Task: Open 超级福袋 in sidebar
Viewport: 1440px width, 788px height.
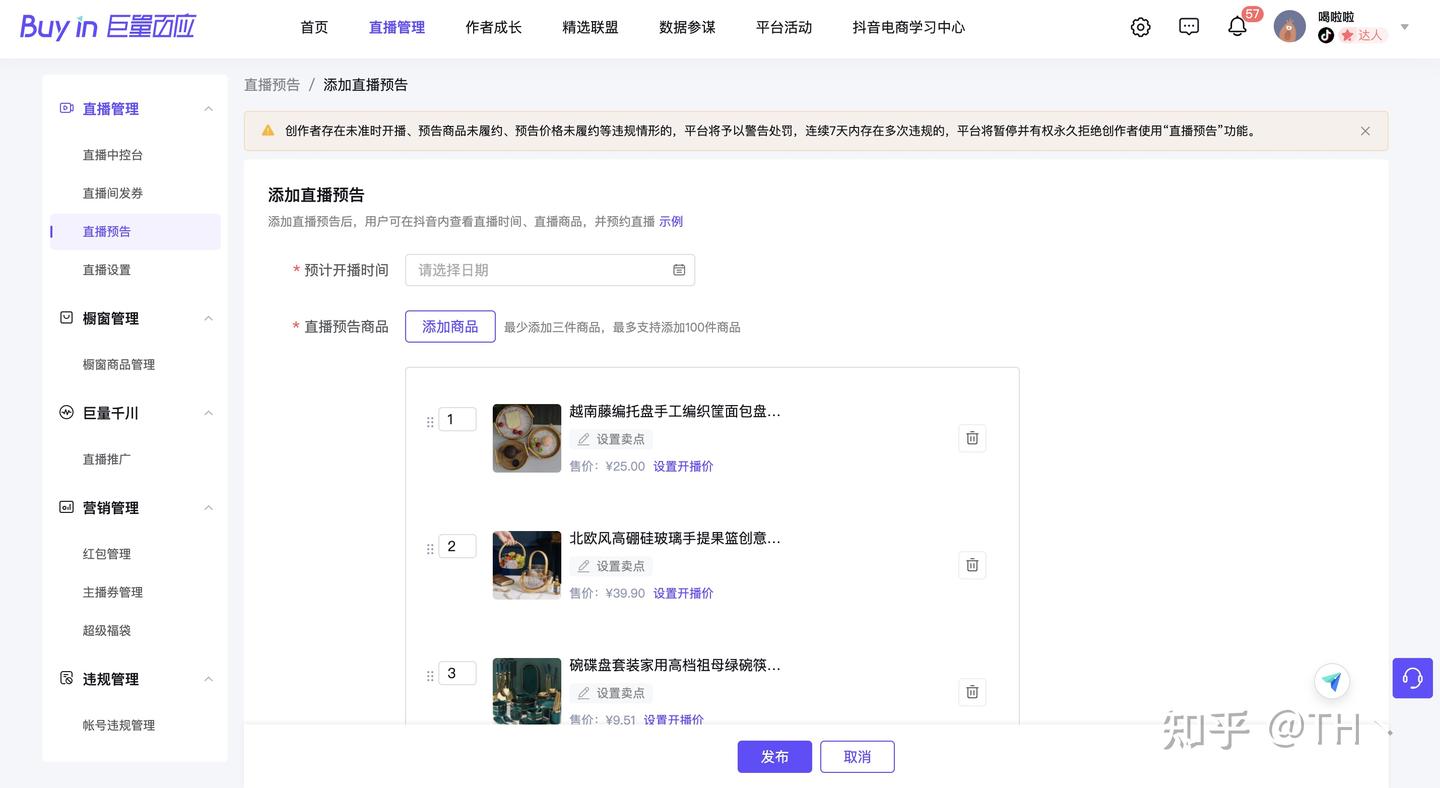Action: (107, 630)
